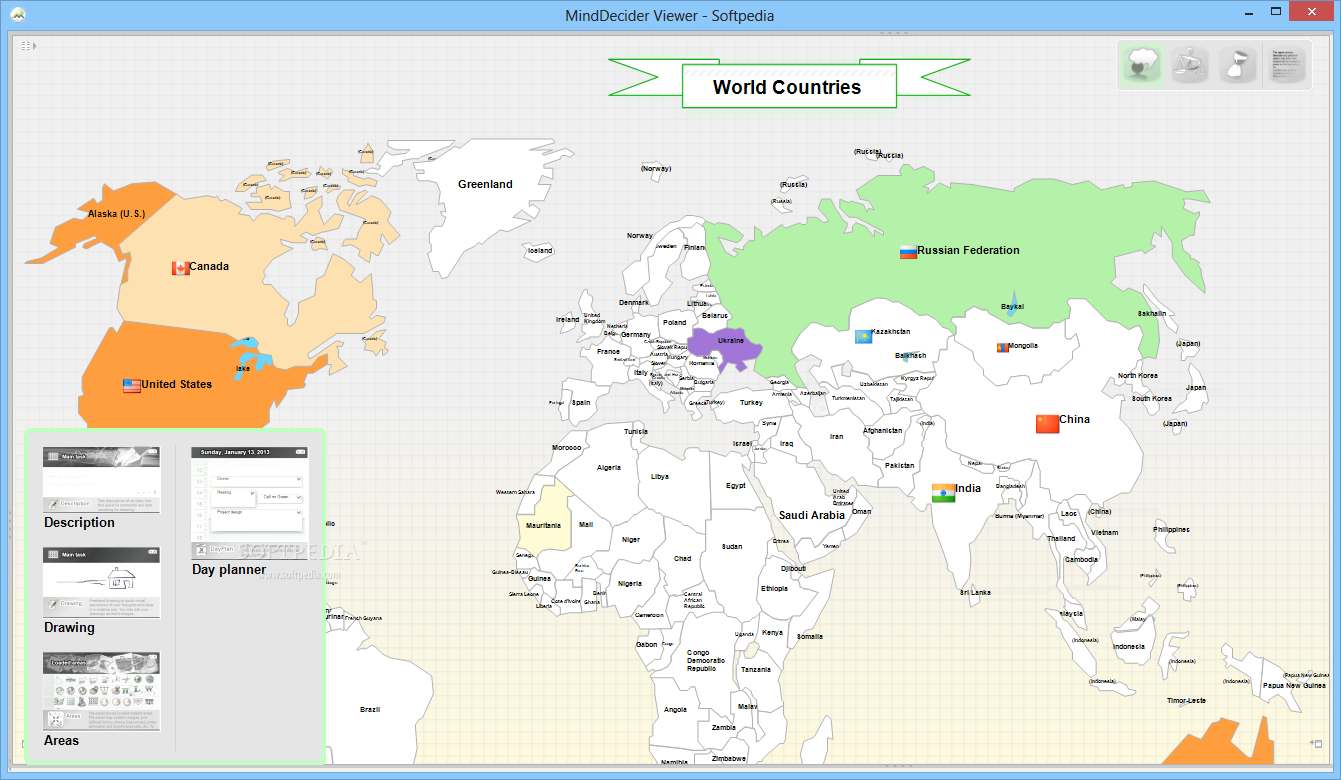Image resolution: width=1341 pixels, height=780 pixels.
Task: Select the Tanzania label
Action: pyautogui.click(x=756, y=669)
